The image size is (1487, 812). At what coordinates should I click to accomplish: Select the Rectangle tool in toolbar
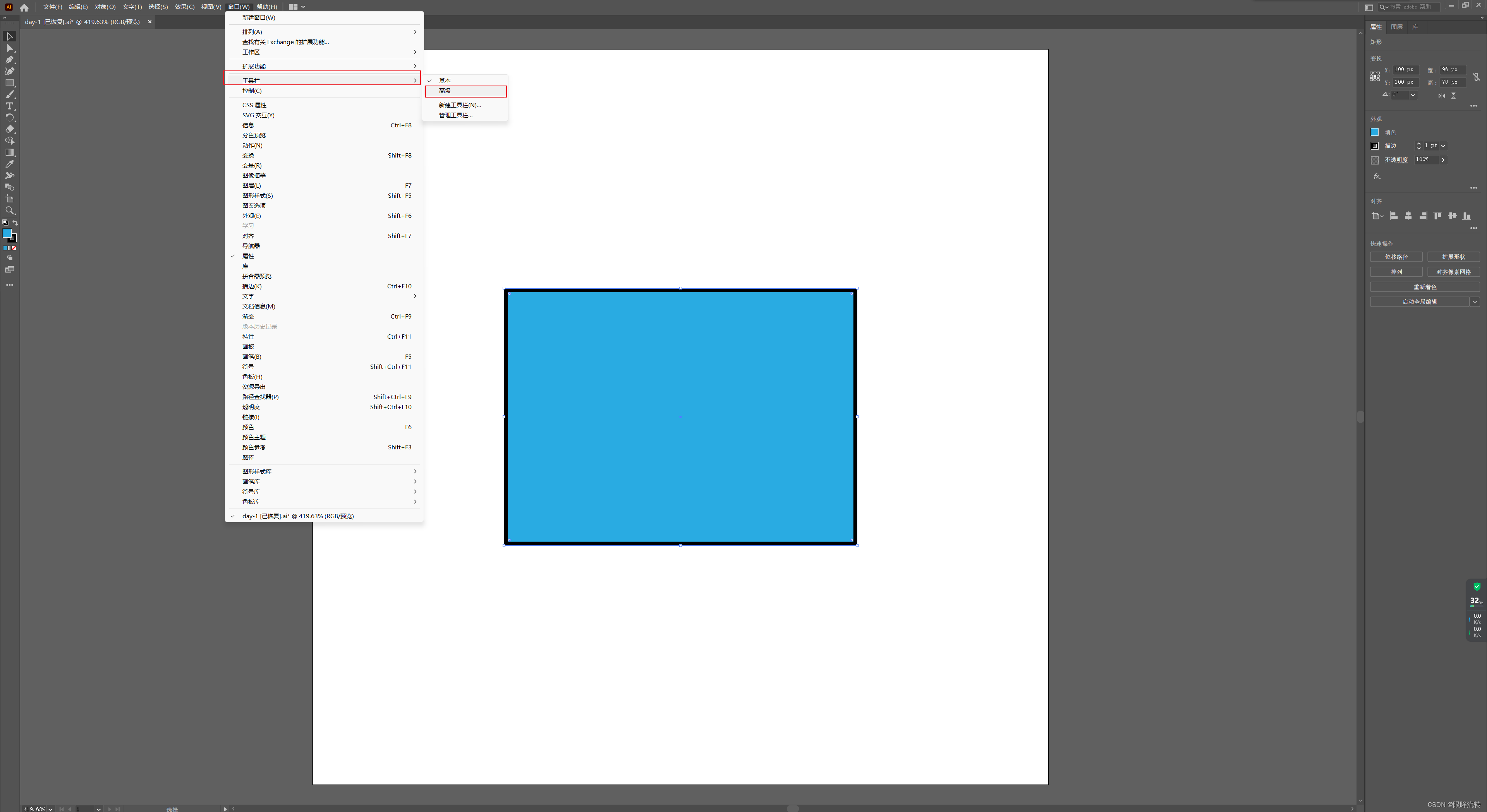pyautogui.click(x=10, y=82)
